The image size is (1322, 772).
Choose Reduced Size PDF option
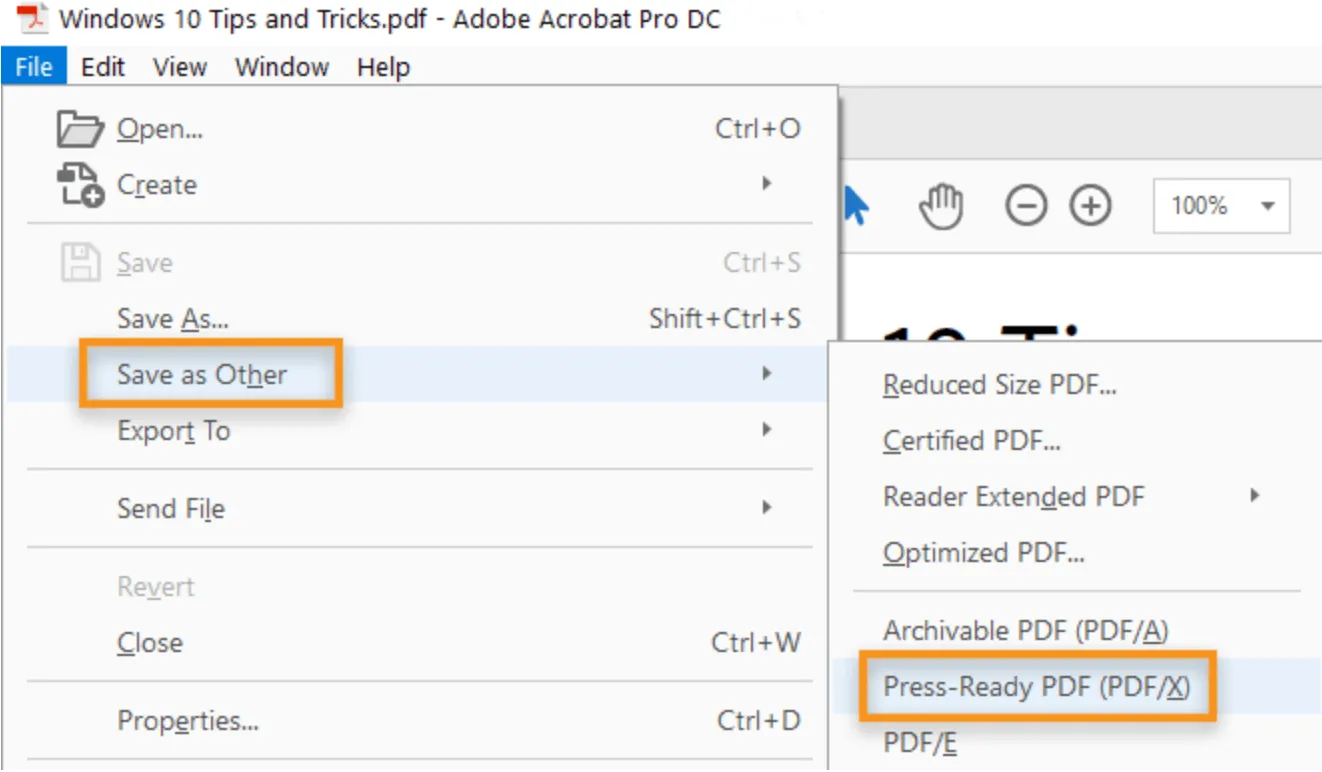[x=1000, y=384]
